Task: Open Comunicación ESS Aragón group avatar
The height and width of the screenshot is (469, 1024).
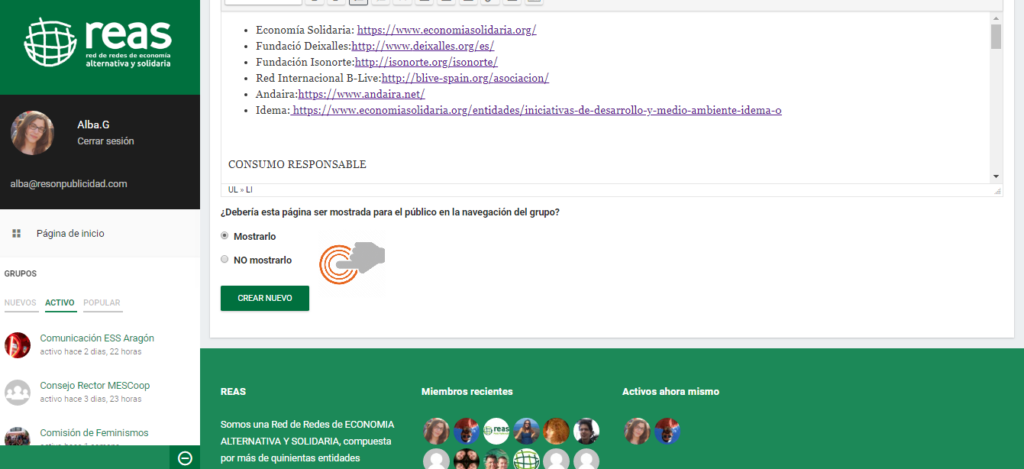Action: tap(17, 345)
